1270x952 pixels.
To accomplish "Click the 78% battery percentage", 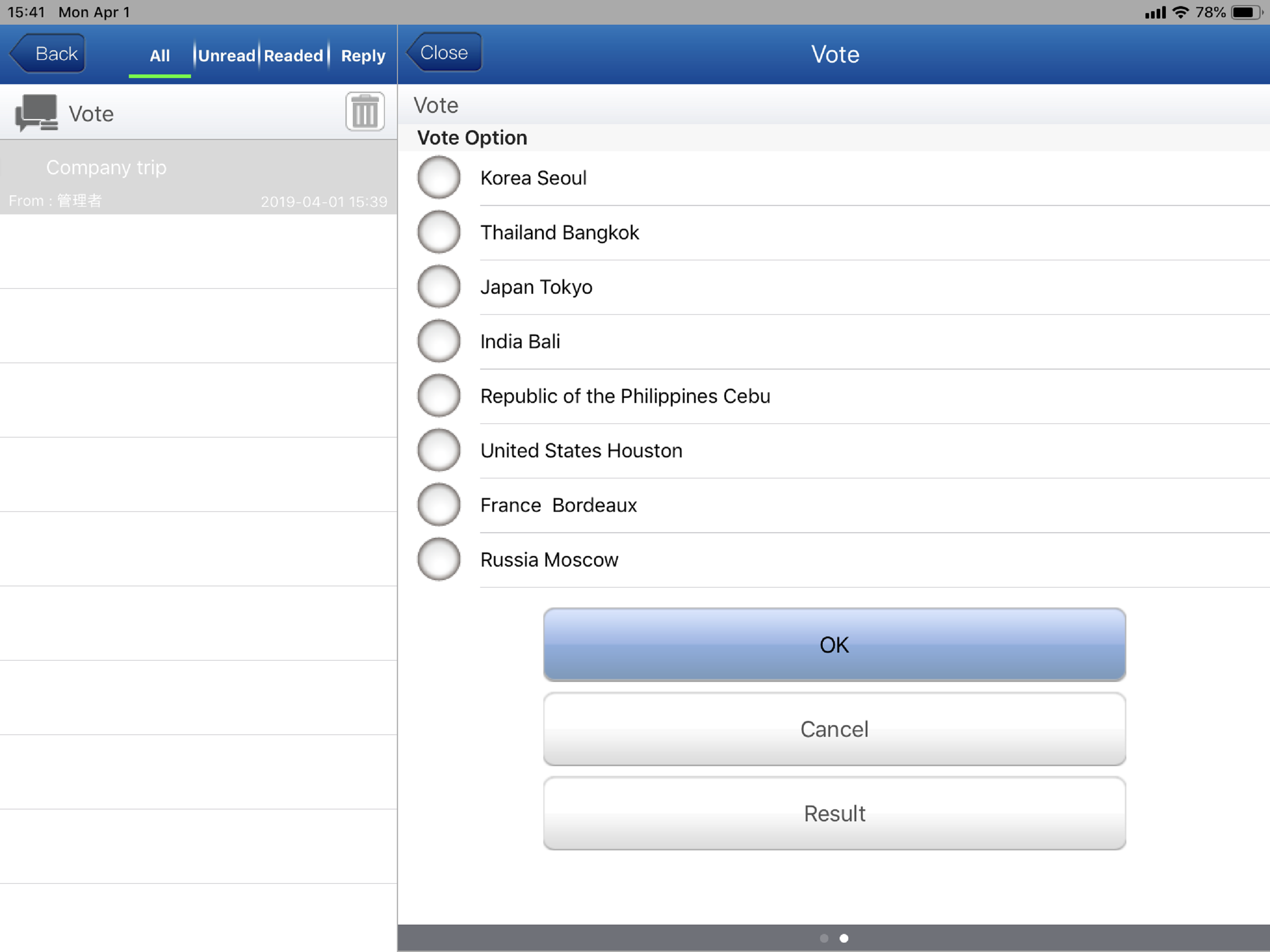I will point(1210,12).
